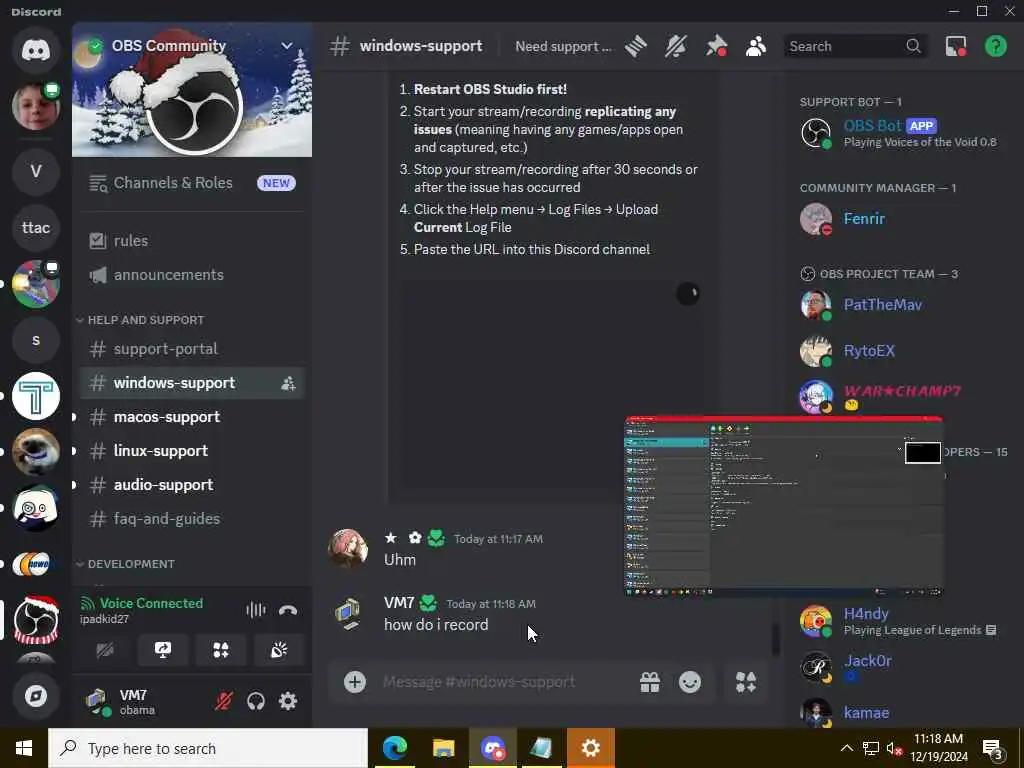Open user settings gear icon

pos(288,701)
